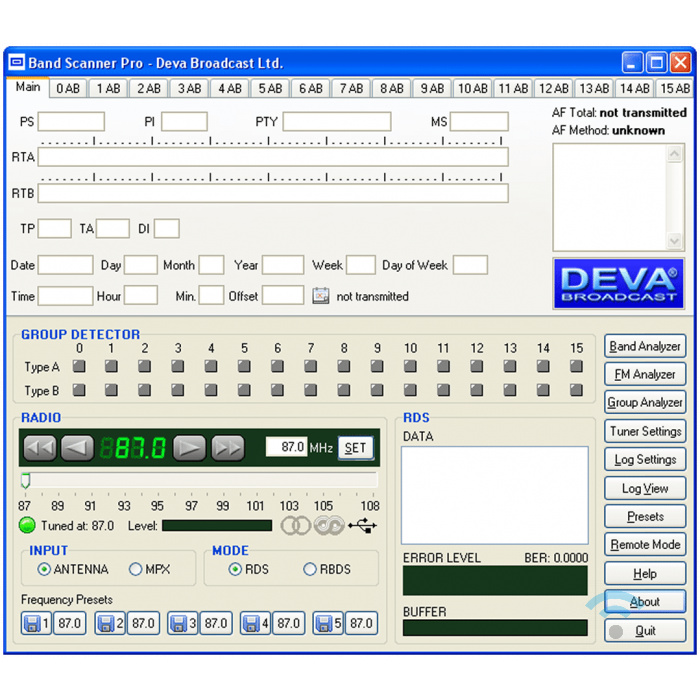Click the MHz frequency input field
This screenshot has height=700, width=700.
[286, 447]
